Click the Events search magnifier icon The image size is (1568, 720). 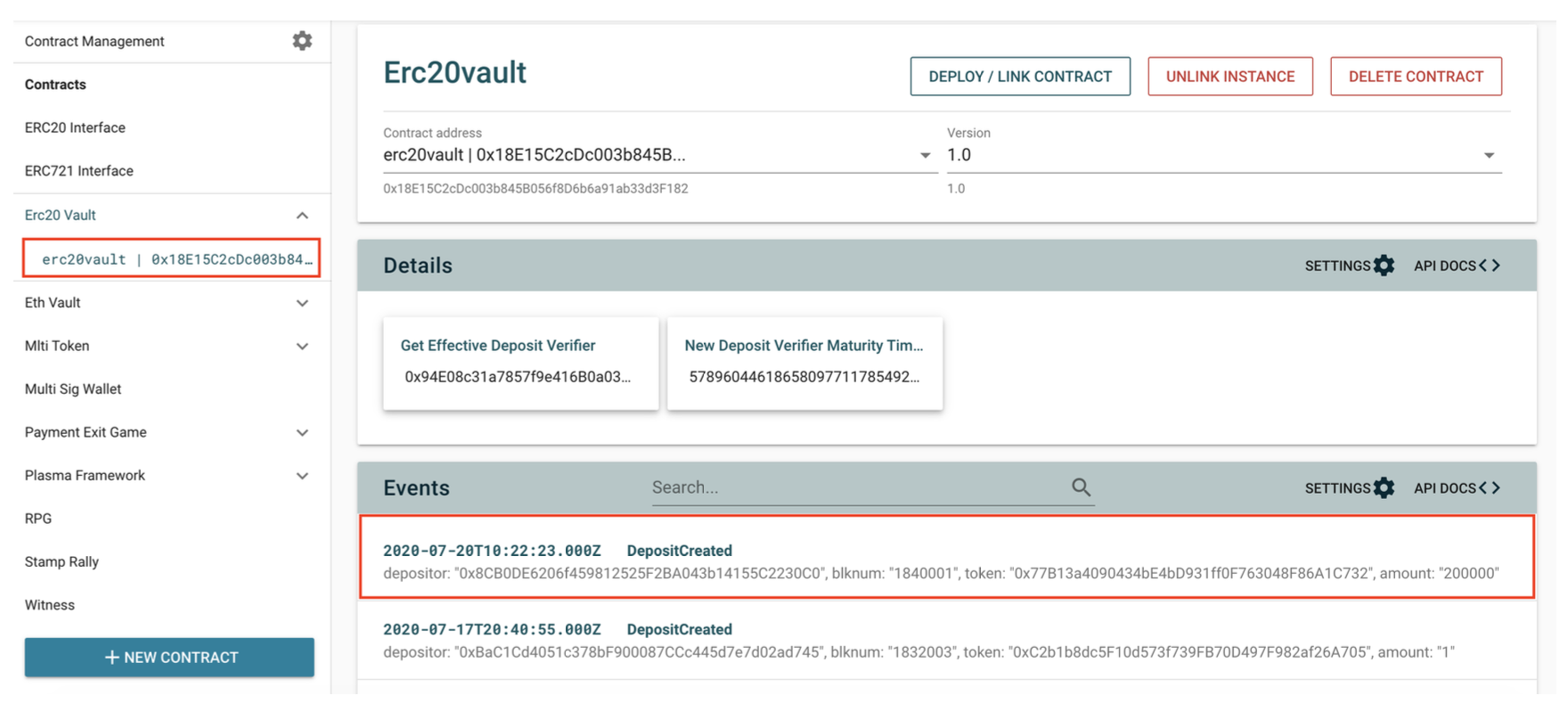coord(1081,487)
